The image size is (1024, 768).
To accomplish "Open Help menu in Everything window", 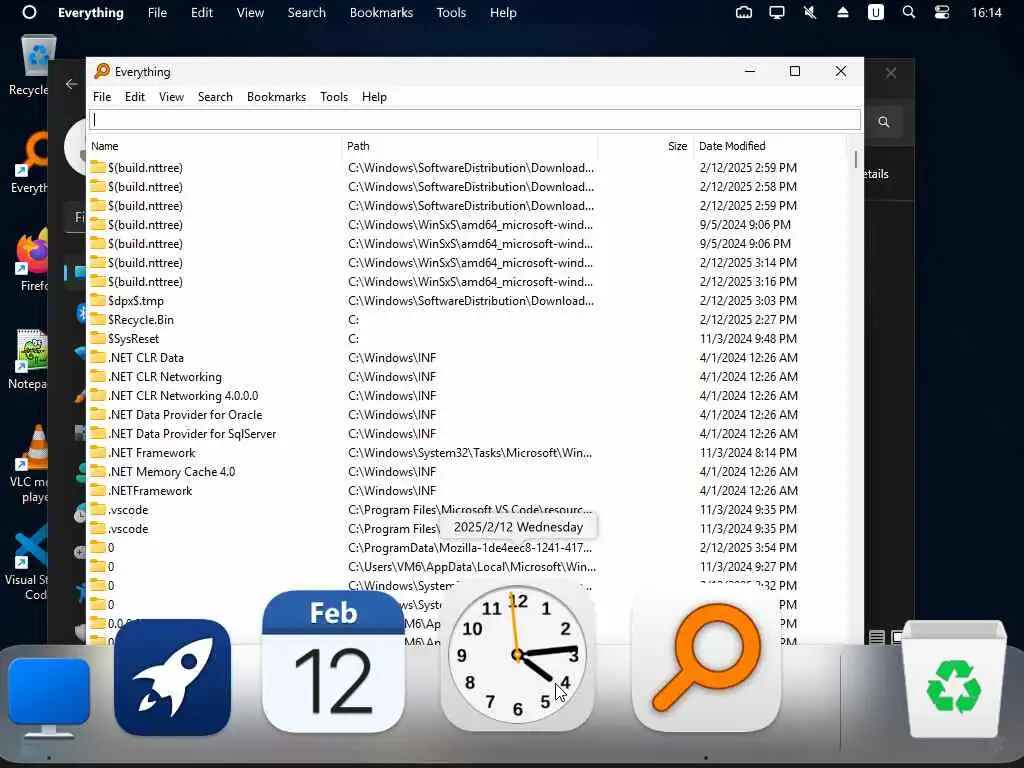I will [x=374, y=97].
